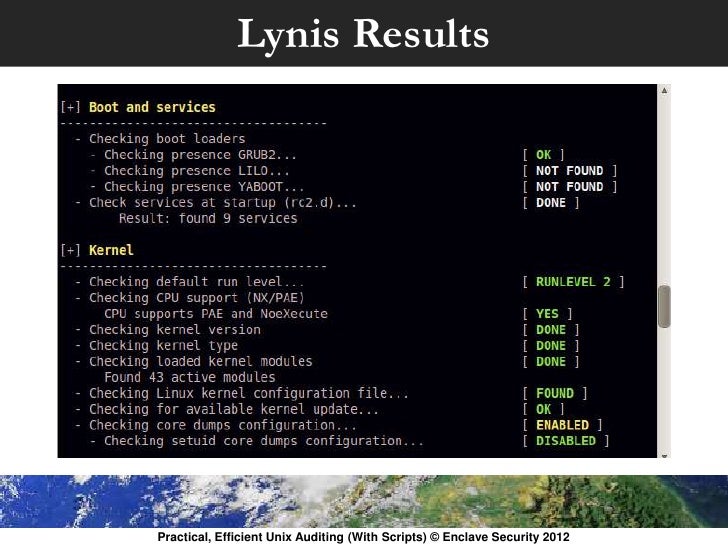Click Checking default run level line
Image resolution: width=728 pixels, height=546 pixels.
[189, 282]
